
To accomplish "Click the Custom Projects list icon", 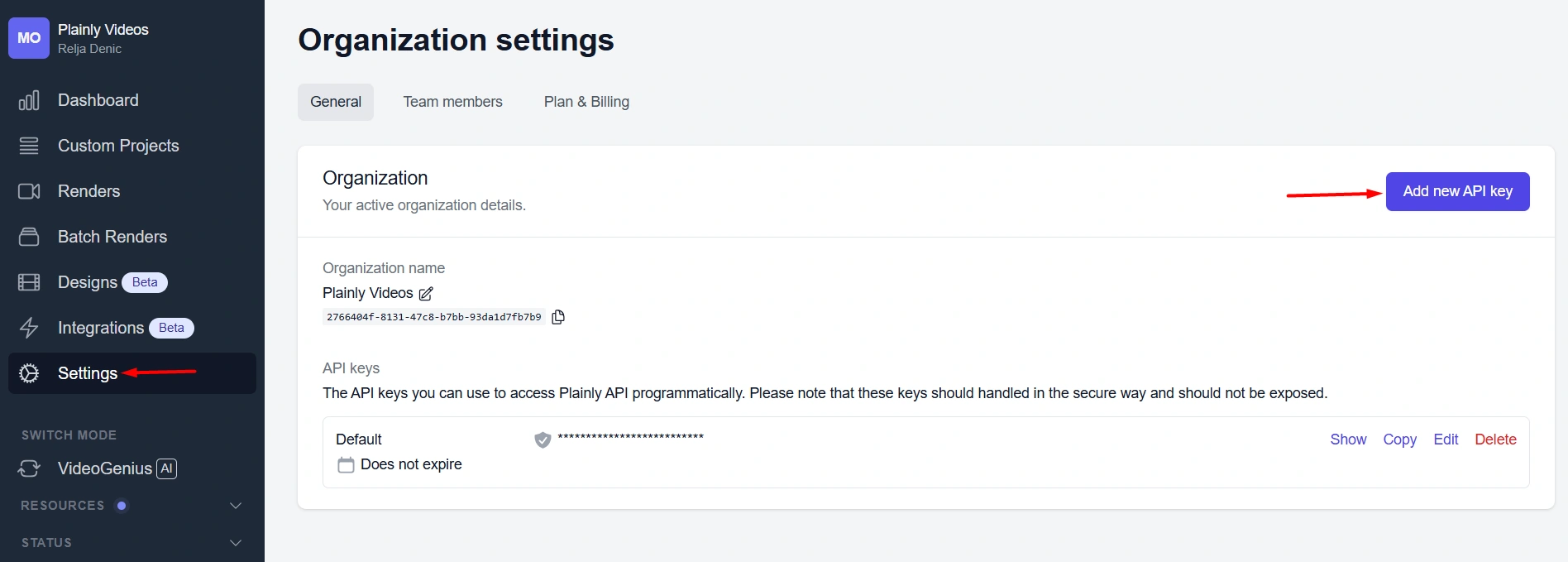I will (x=29, y=147).
